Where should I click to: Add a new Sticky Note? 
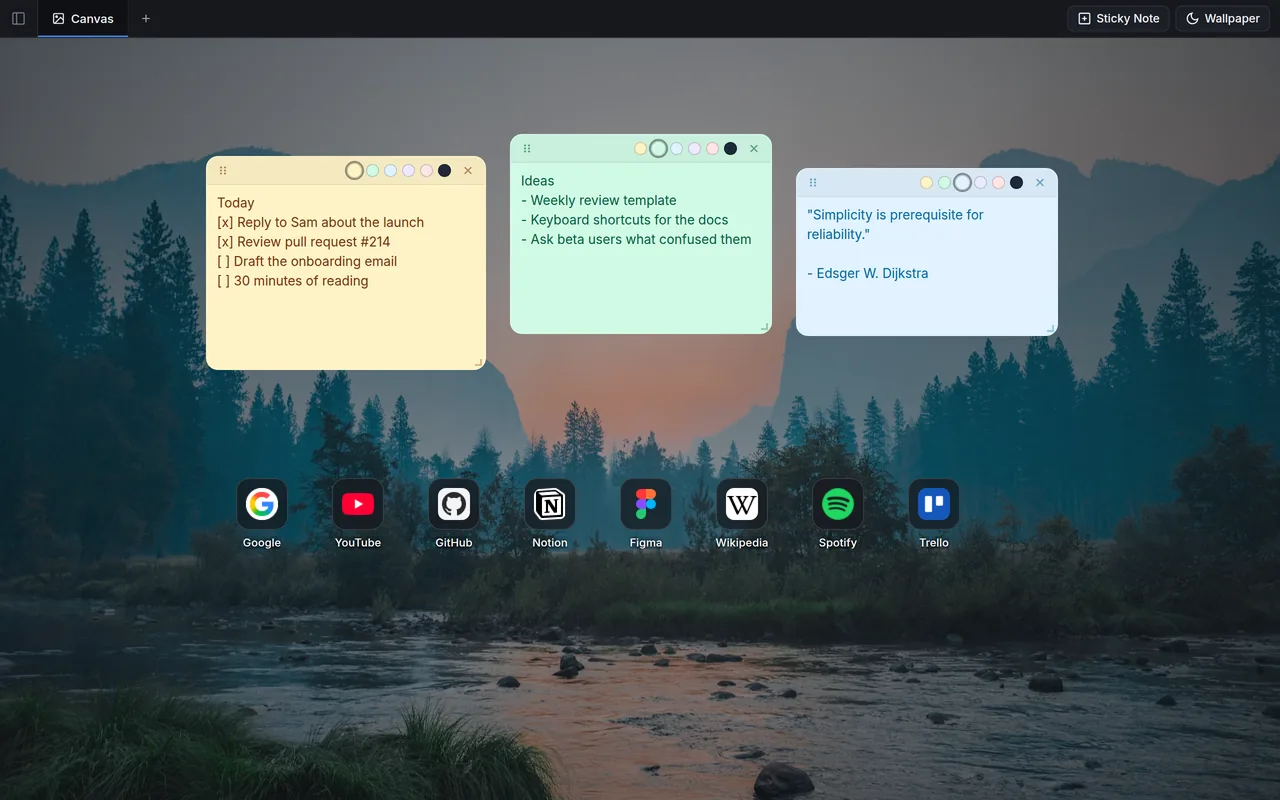coord(1118,18)
